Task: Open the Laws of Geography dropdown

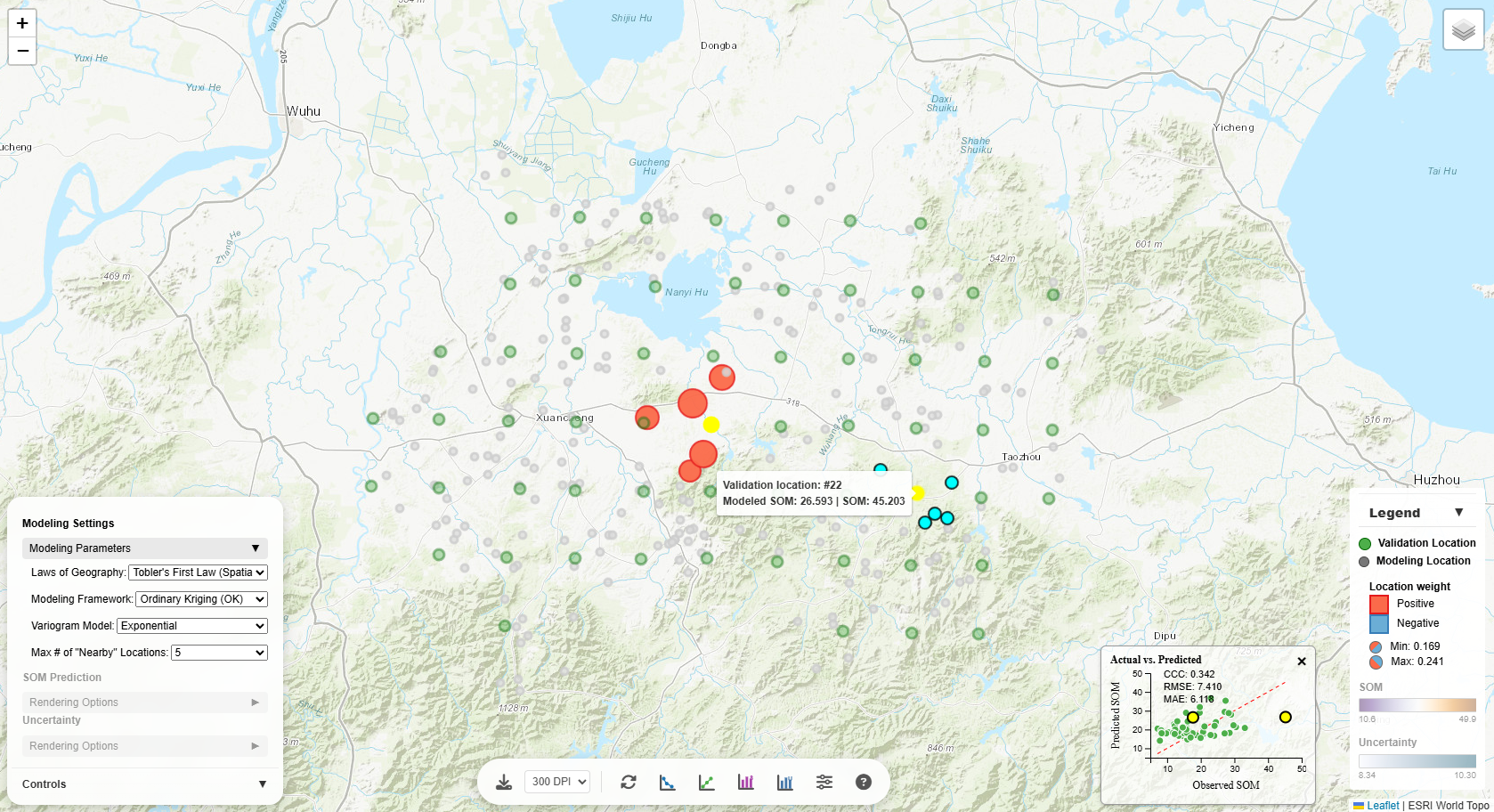Action: [x=199, y=572]
